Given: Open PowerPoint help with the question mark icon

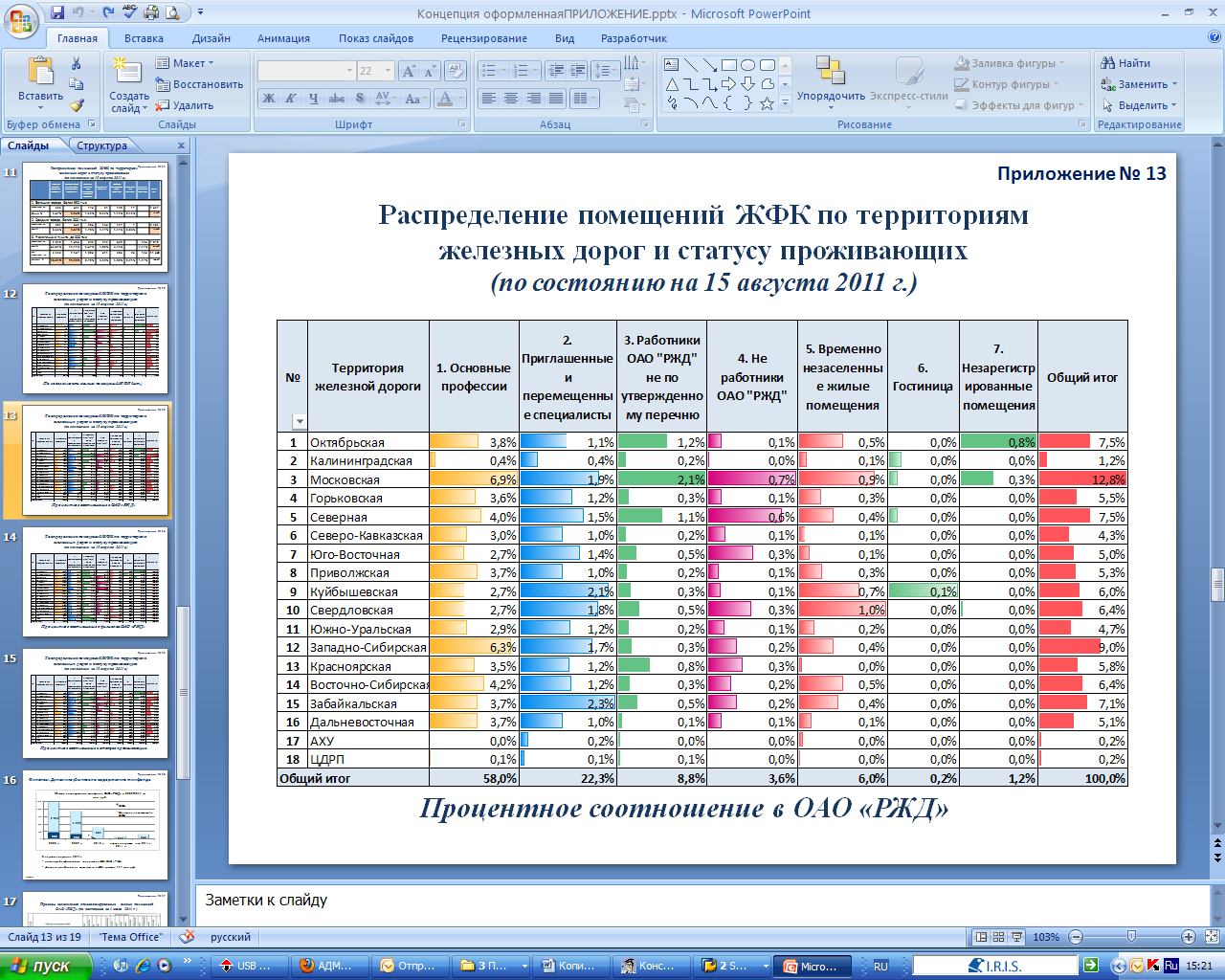Looking at the screenshot, I should pyautogui.click(x=1214, y=38).
